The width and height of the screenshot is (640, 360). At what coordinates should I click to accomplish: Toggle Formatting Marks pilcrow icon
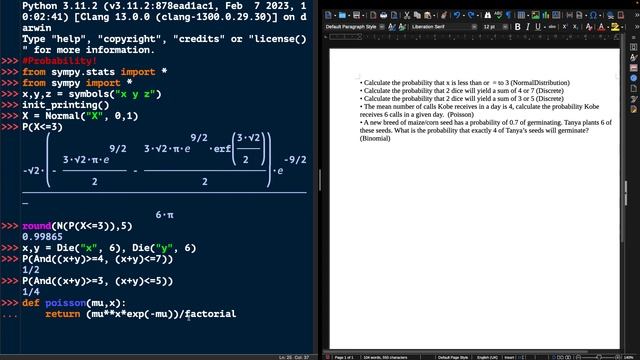508,16
